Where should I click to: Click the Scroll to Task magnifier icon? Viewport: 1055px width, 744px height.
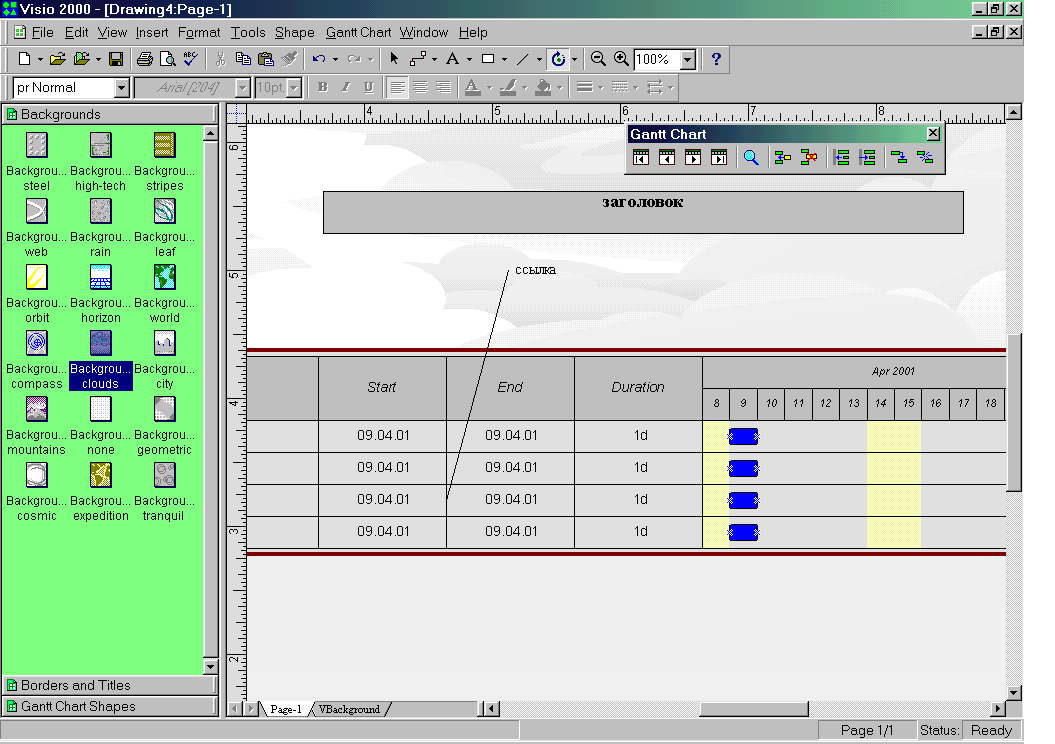click(751, 157)
